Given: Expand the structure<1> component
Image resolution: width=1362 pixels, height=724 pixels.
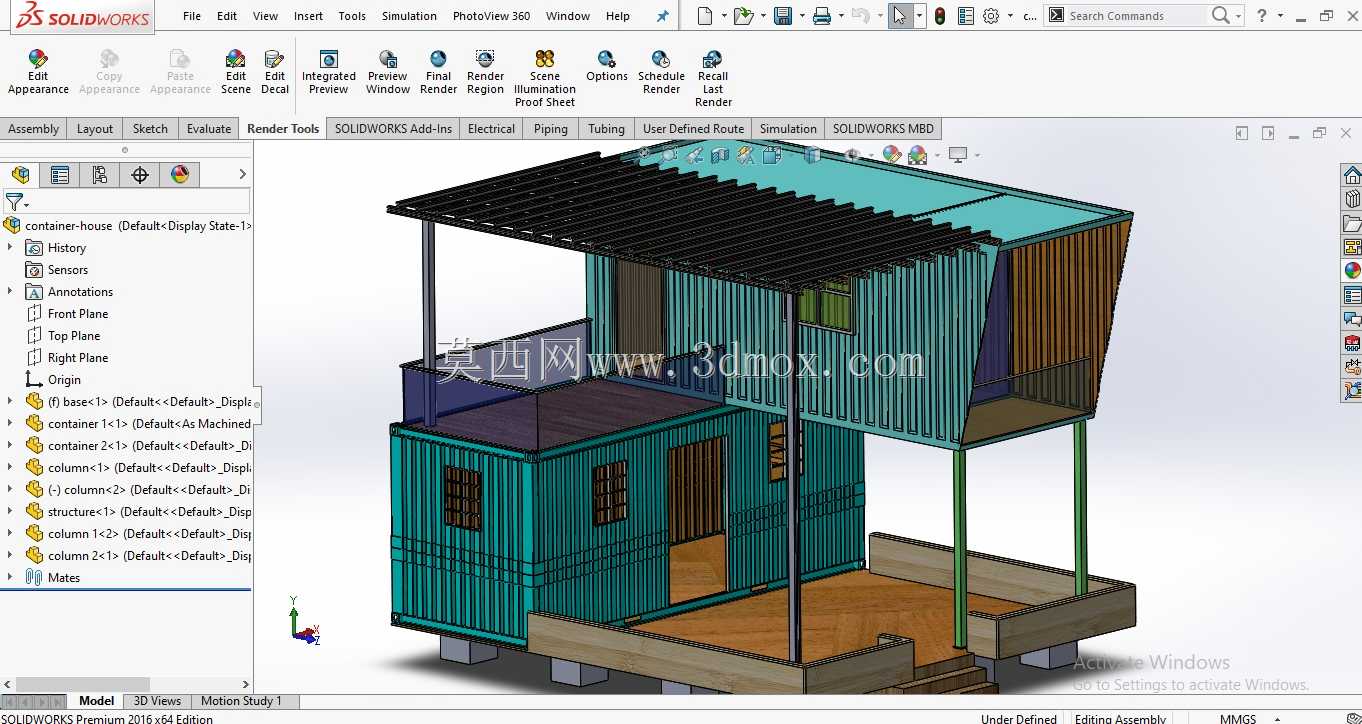Looking at the screenshot, I should click(x=10, y=511).
